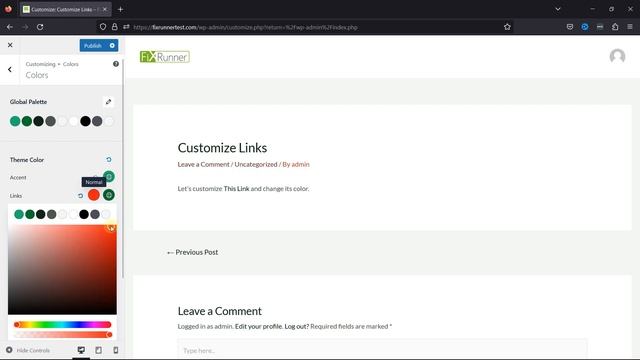Open the list all tabs chevron
Screen dimensions: 640x360
pyautogui.click(x=558, y=9)
